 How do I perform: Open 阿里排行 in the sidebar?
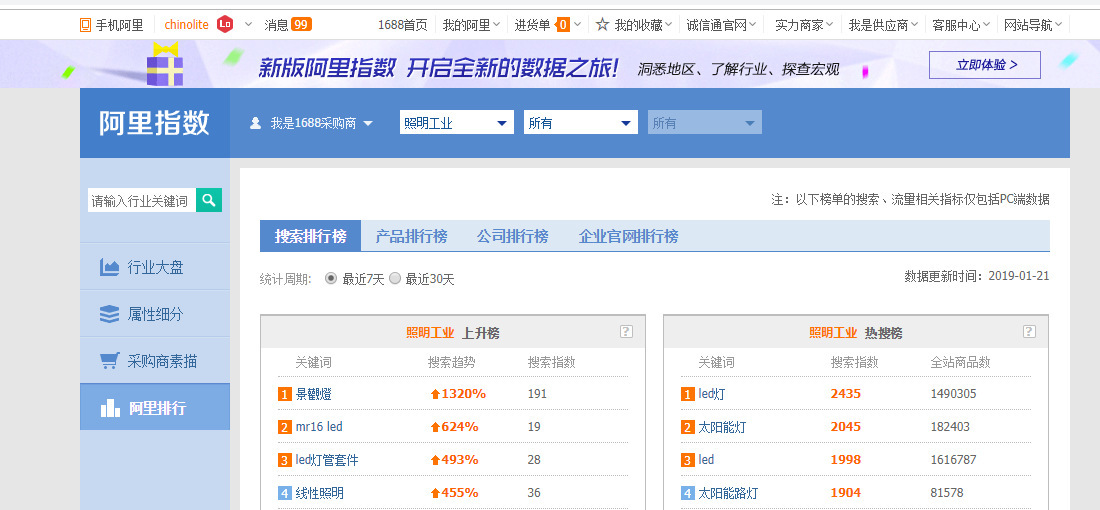pos(155,408)
